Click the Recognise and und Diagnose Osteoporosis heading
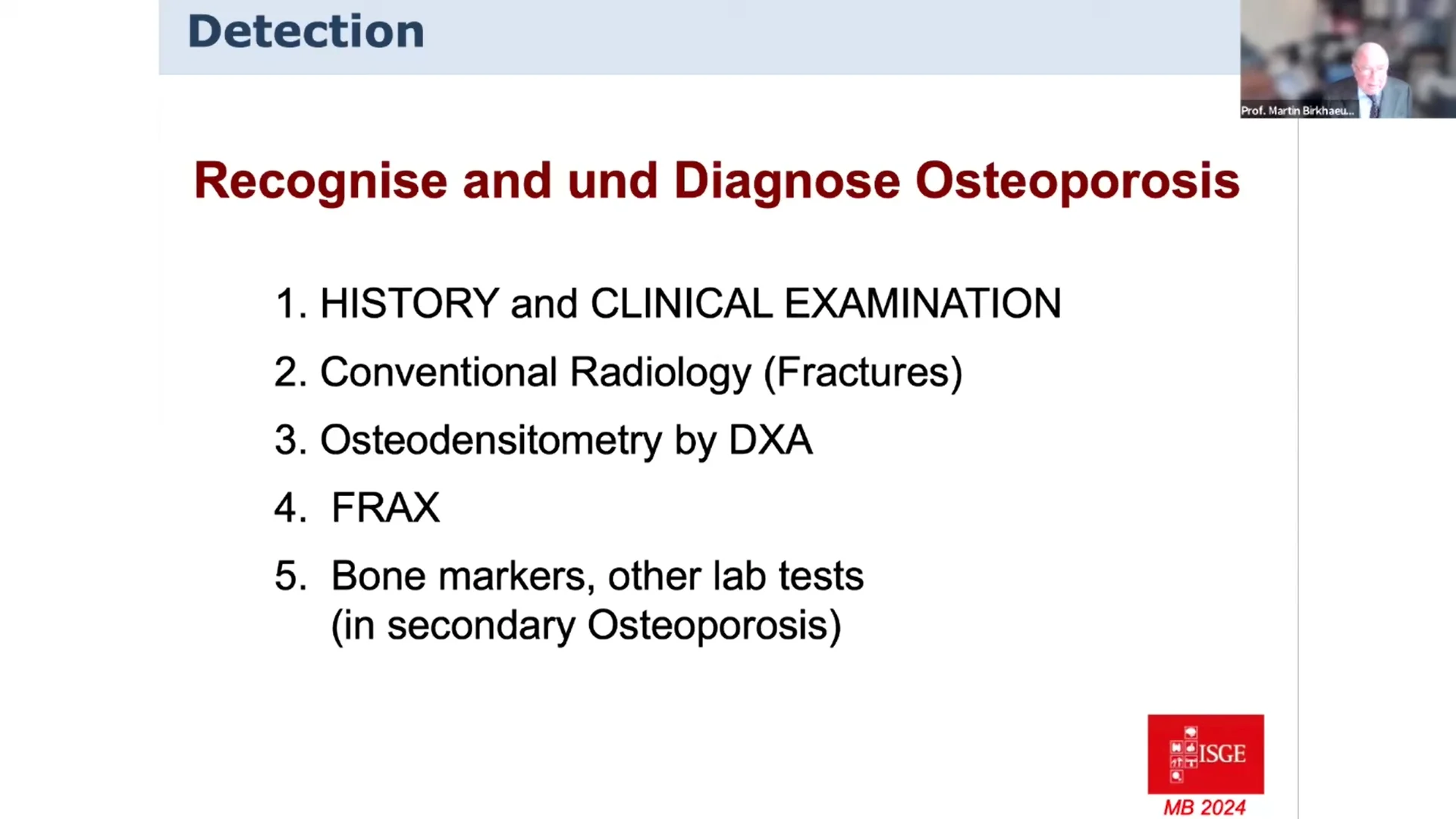 [x=717, y=181]
